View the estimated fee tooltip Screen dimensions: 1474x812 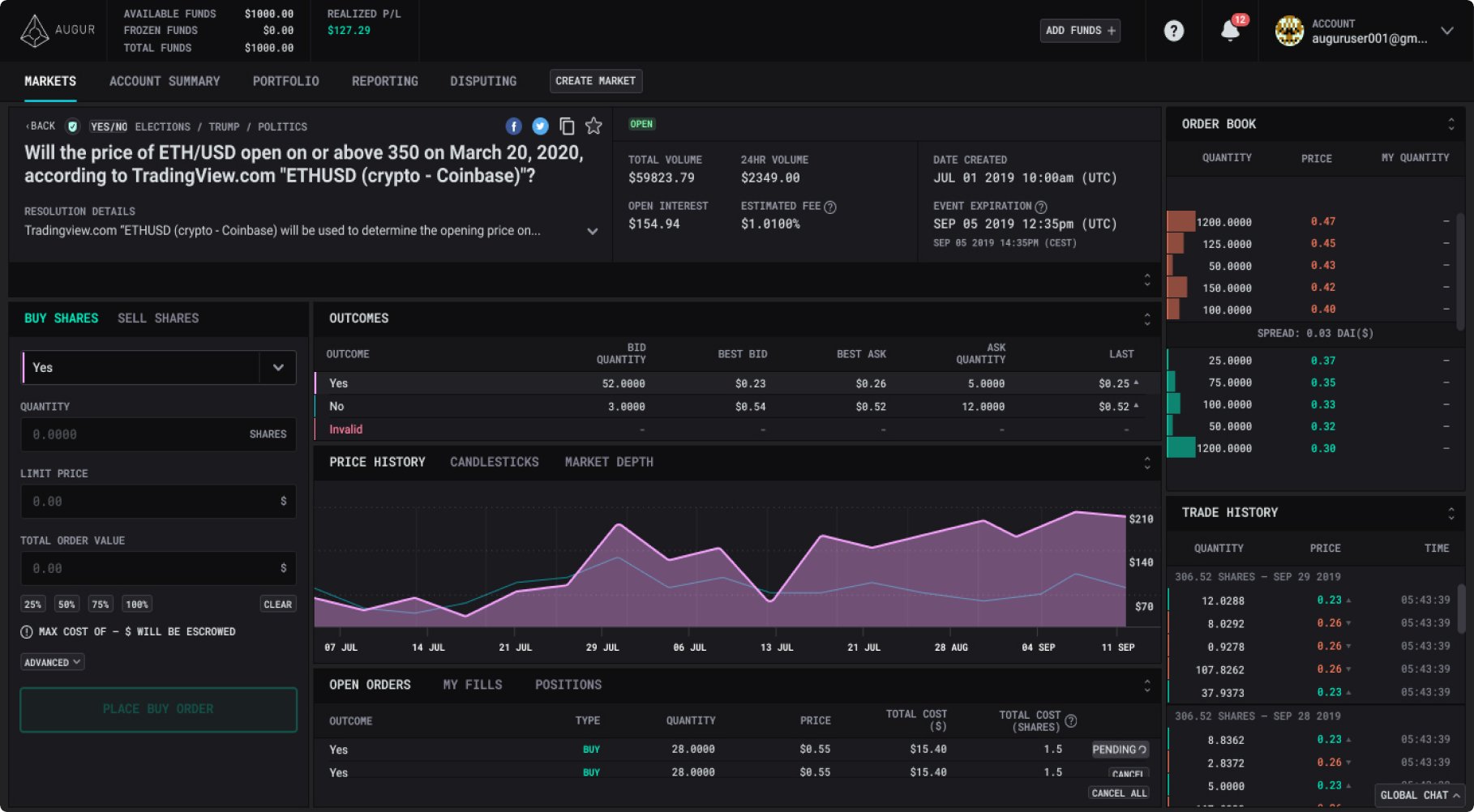pos(829,206)
